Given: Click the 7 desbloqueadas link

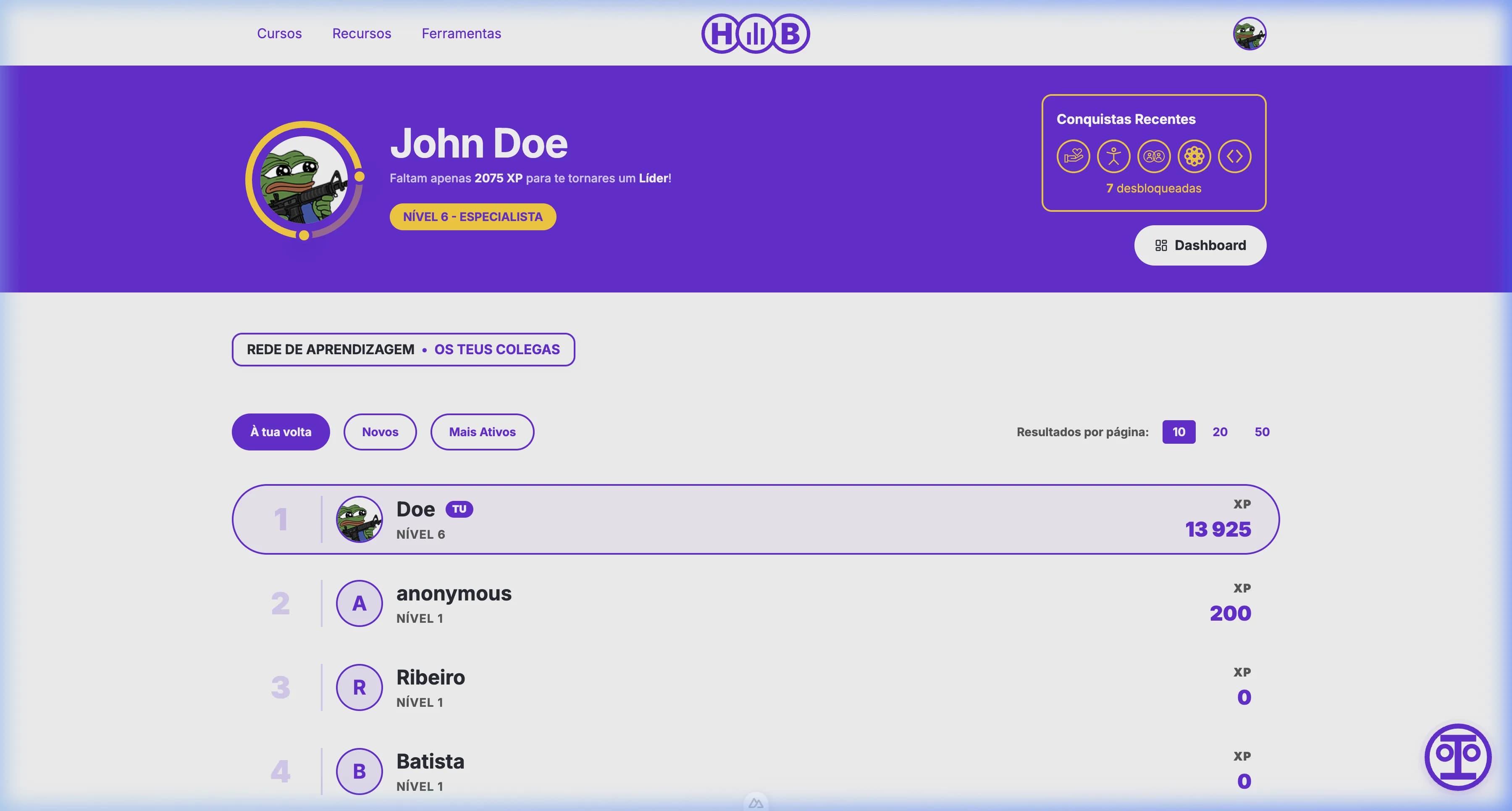Looking at the screenshot, I should click(1153, 189).
